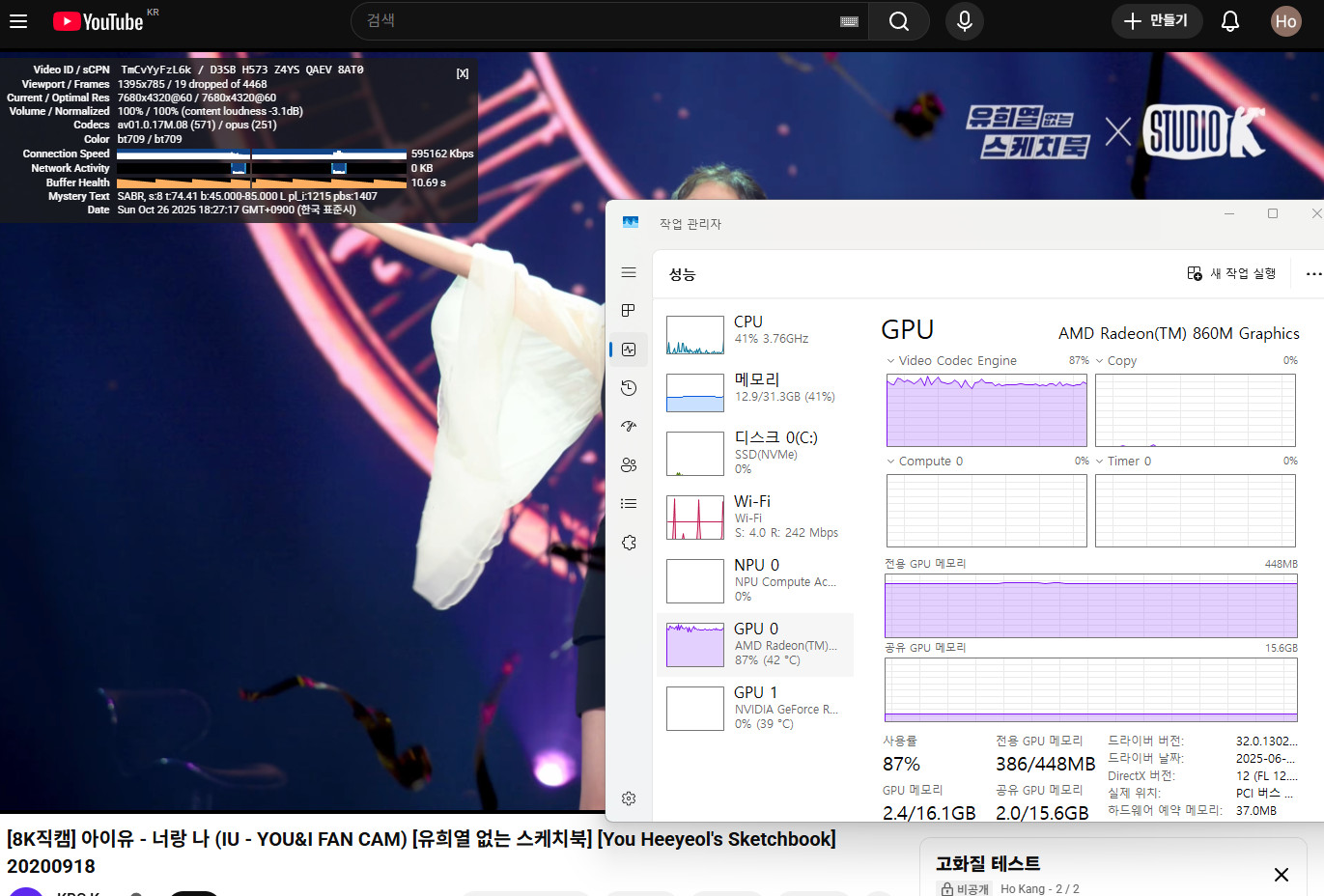Open Users page in Task Manager sidebar
1324x896 pixels.
pyautogui.click(x=629, y=464)
